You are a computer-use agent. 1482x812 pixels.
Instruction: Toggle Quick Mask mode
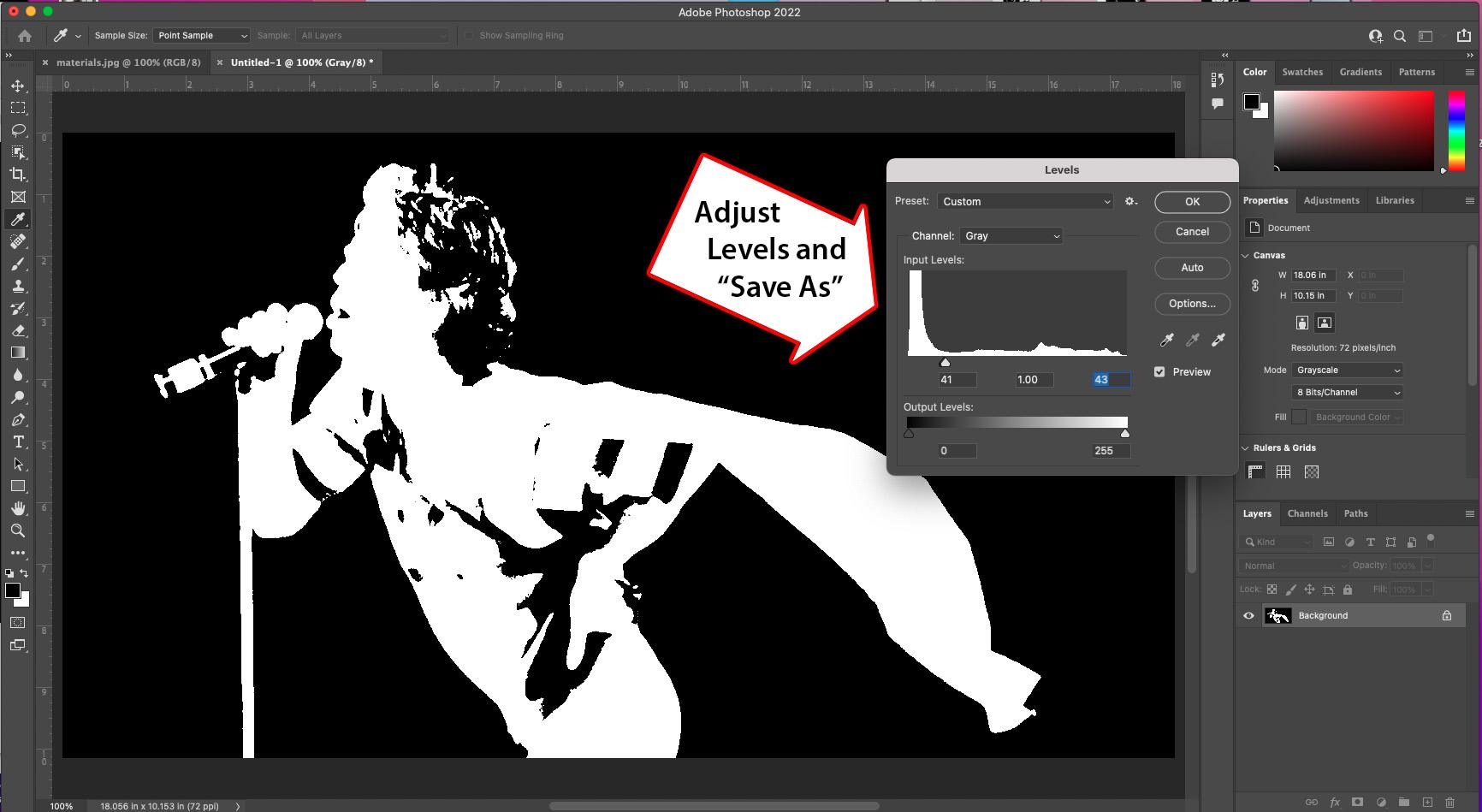click(x=18, y=623)
